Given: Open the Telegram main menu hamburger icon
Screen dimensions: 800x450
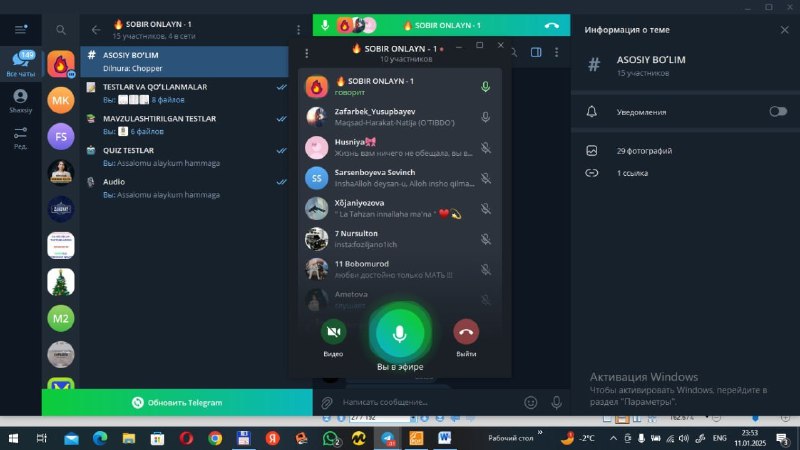Looking at the screenshot, I should tap(20, 30).
